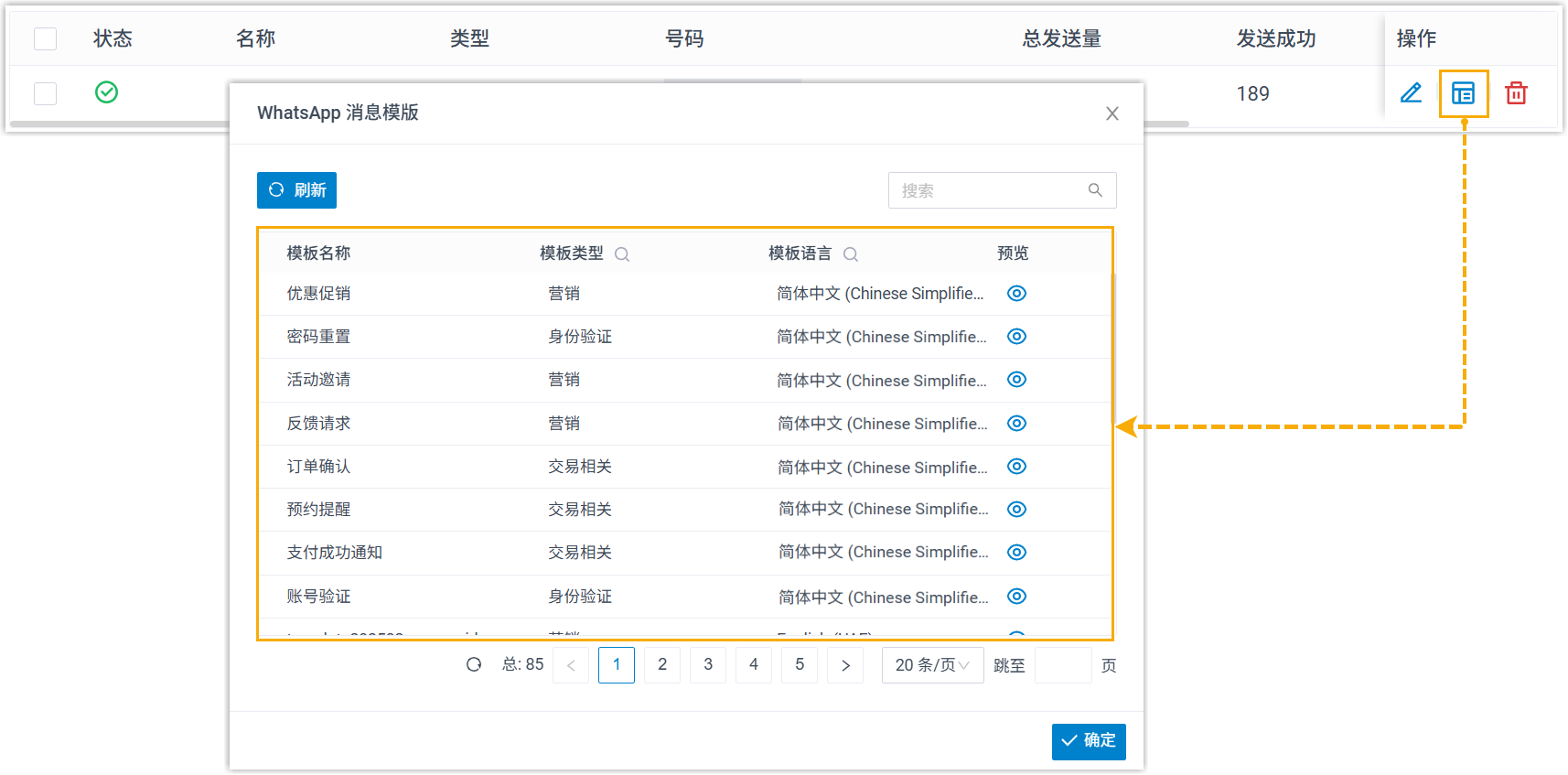Screen dimensions: 1568x775
Task: Go to page 5 of templates
Action: (800, 665)
